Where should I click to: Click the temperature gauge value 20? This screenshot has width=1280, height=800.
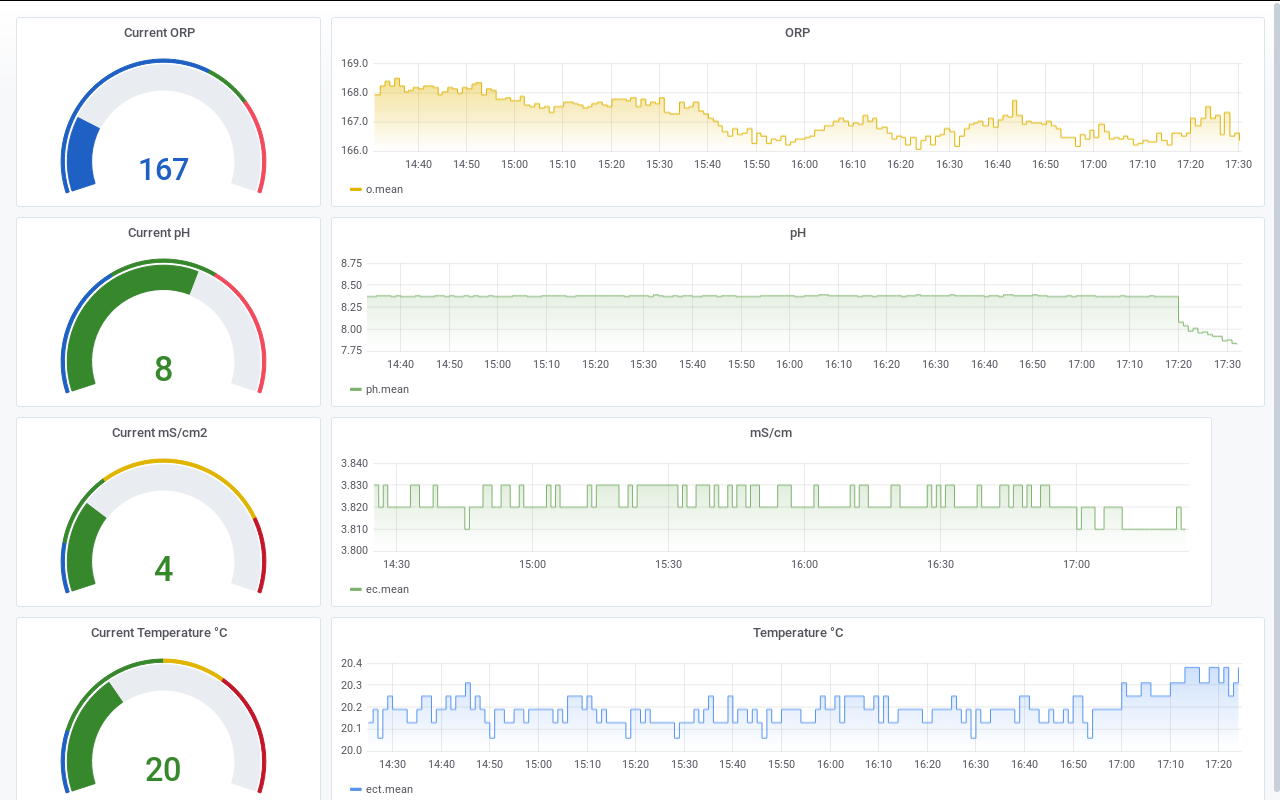coord(163,769)
